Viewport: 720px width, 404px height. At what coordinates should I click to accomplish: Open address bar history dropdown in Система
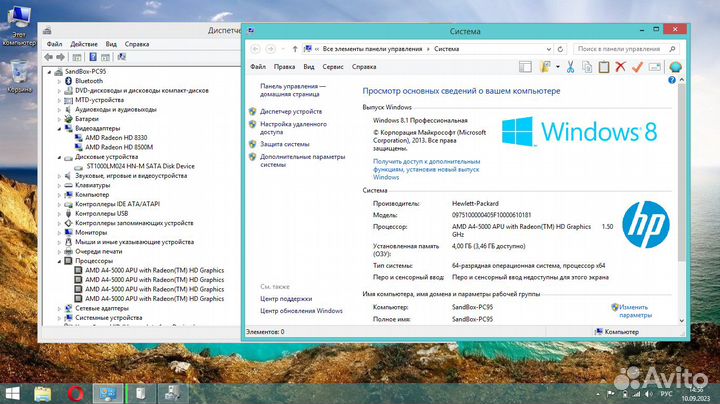point(549,49)
